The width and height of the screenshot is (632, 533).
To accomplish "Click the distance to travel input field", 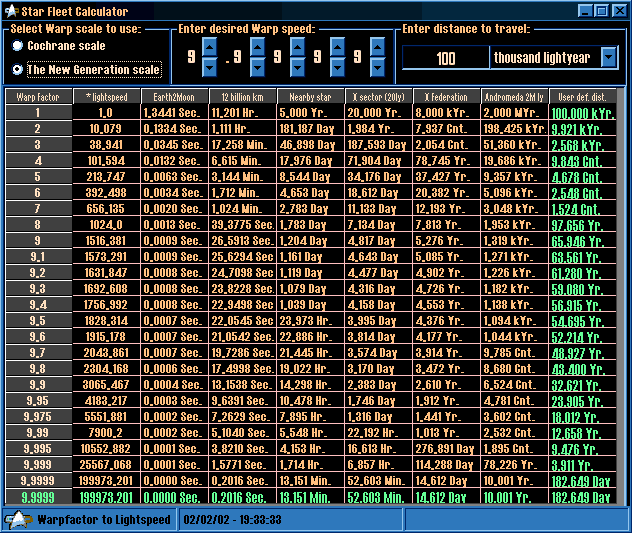I will (x=445, y=58).
